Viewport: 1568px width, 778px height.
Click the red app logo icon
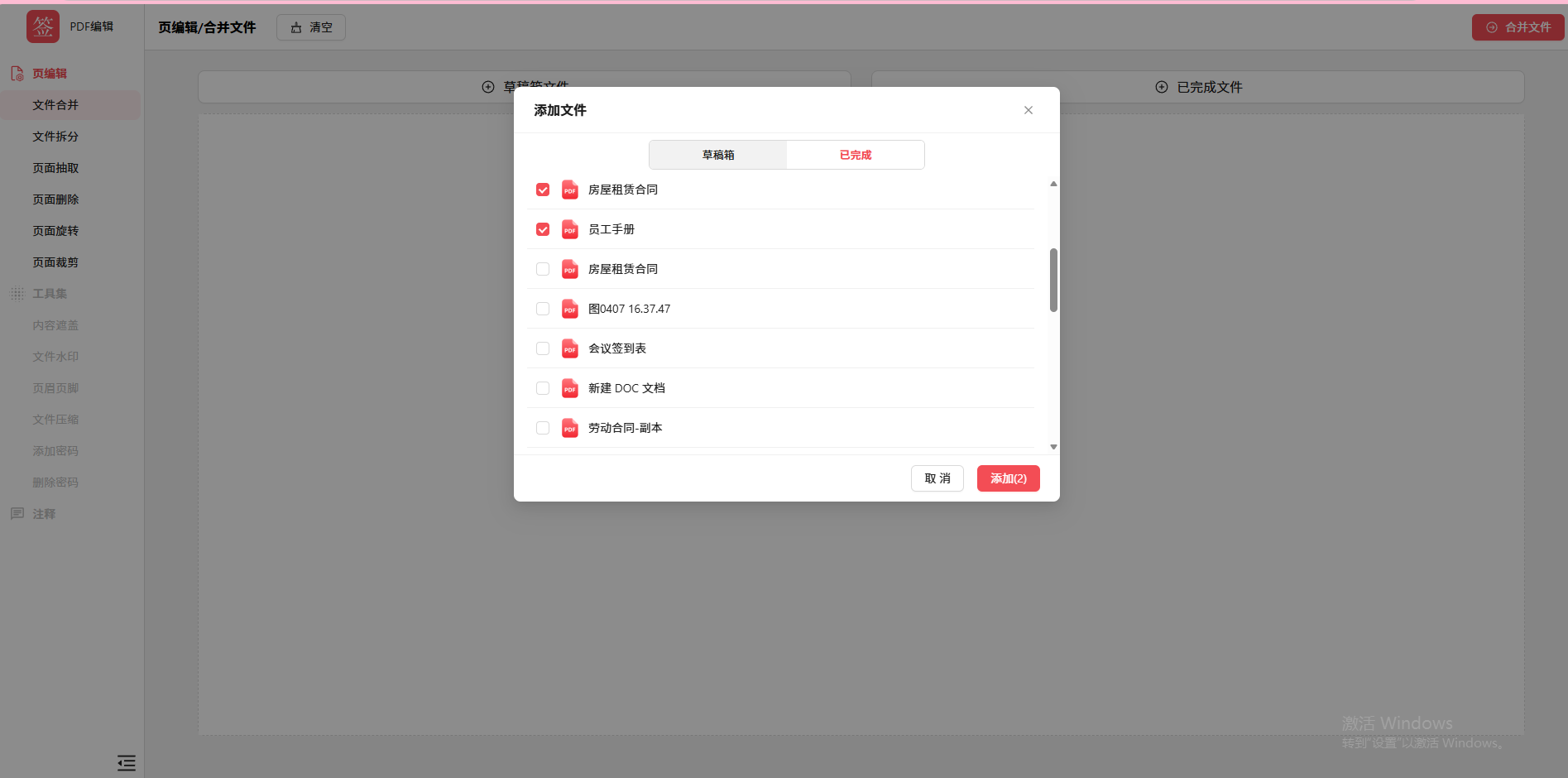point(43,26)
